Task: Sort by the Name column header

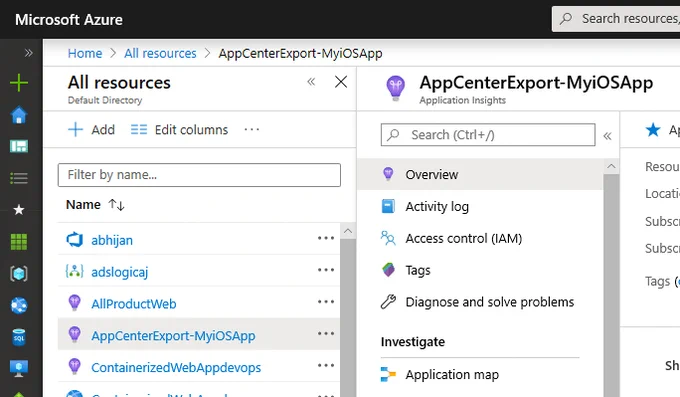Action: 83,204
